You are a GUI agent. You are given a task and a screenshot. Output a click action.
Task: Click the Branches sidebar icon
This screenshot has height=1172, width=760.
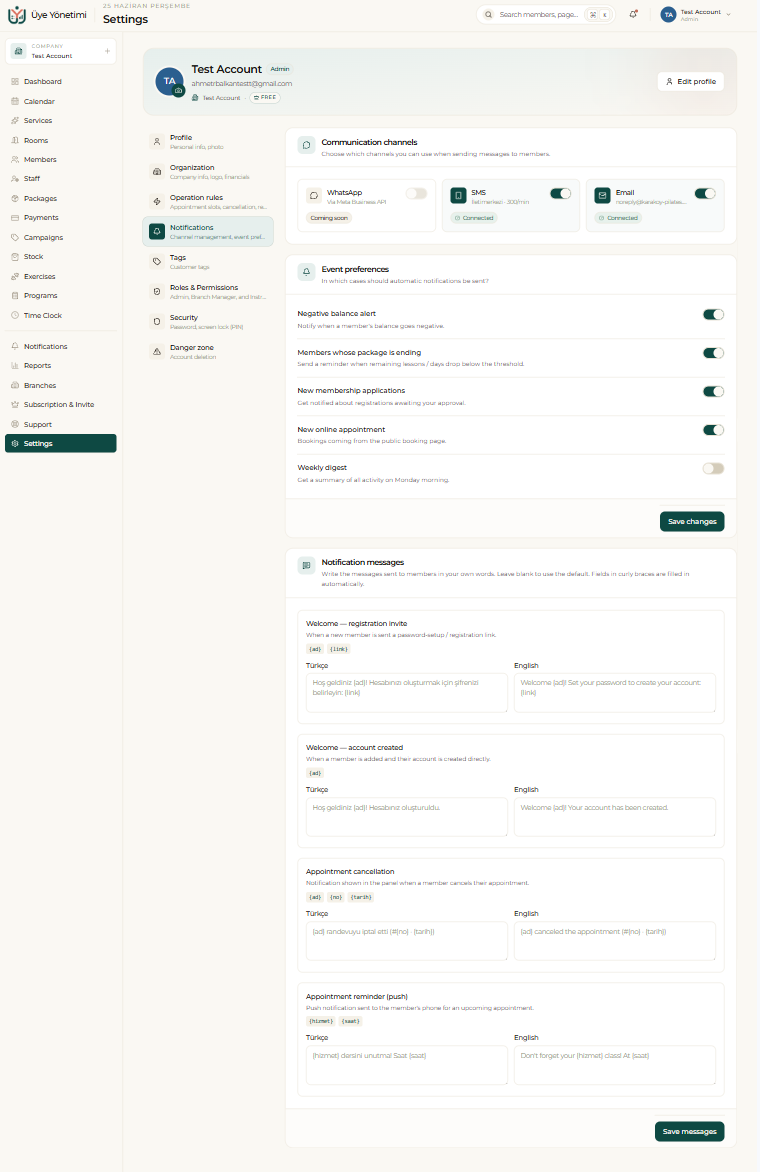[x=15, y=385]
